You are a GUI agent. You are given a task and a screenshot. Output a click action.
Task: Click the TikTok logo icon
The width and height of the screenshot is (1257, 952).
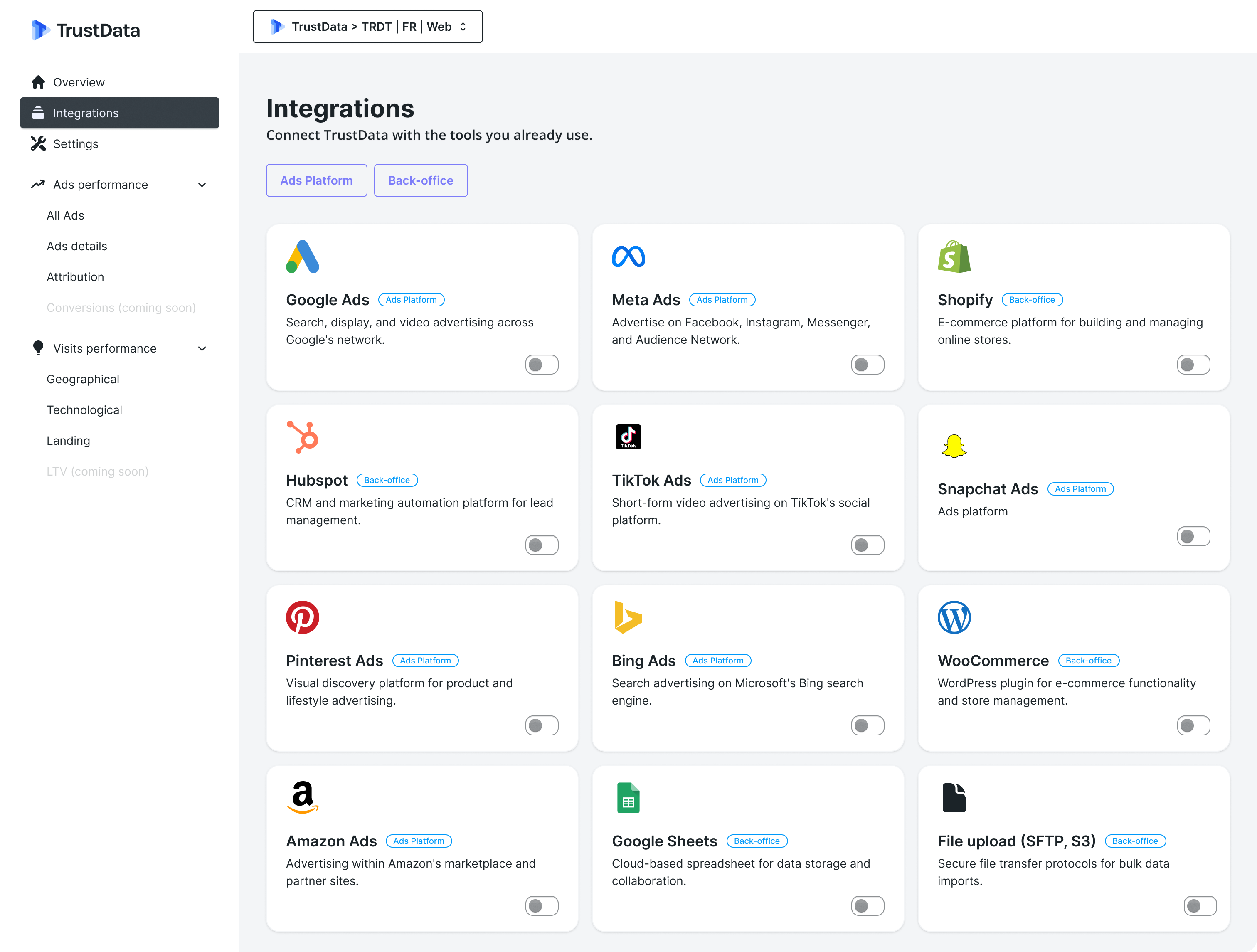pos(628,437)
